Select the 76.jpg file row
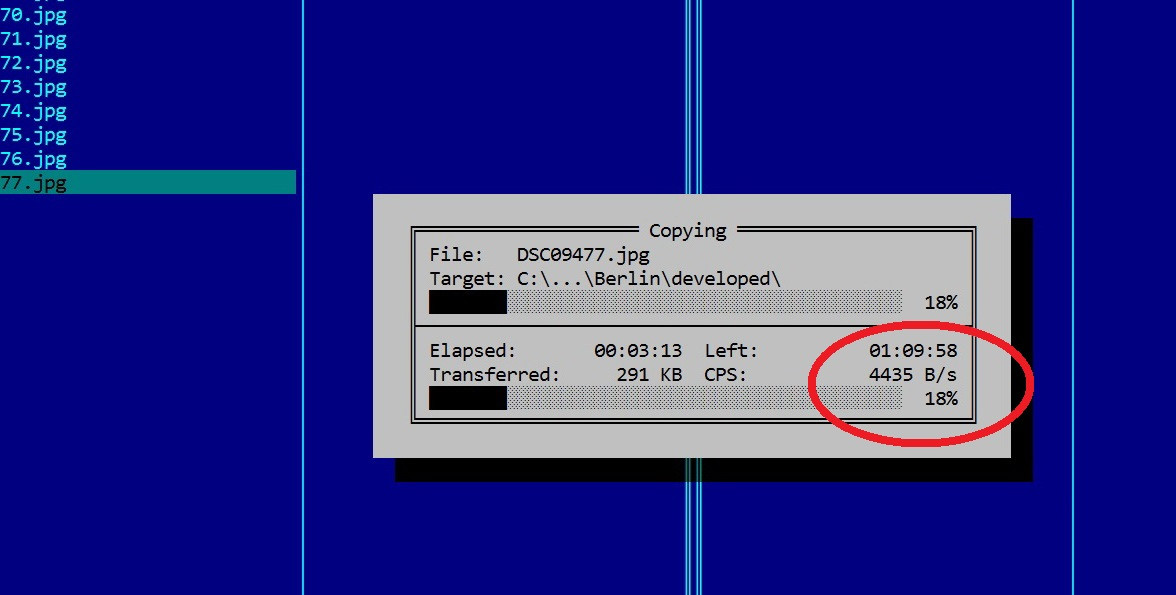1176x595 pixels. (x=148, y=158)
